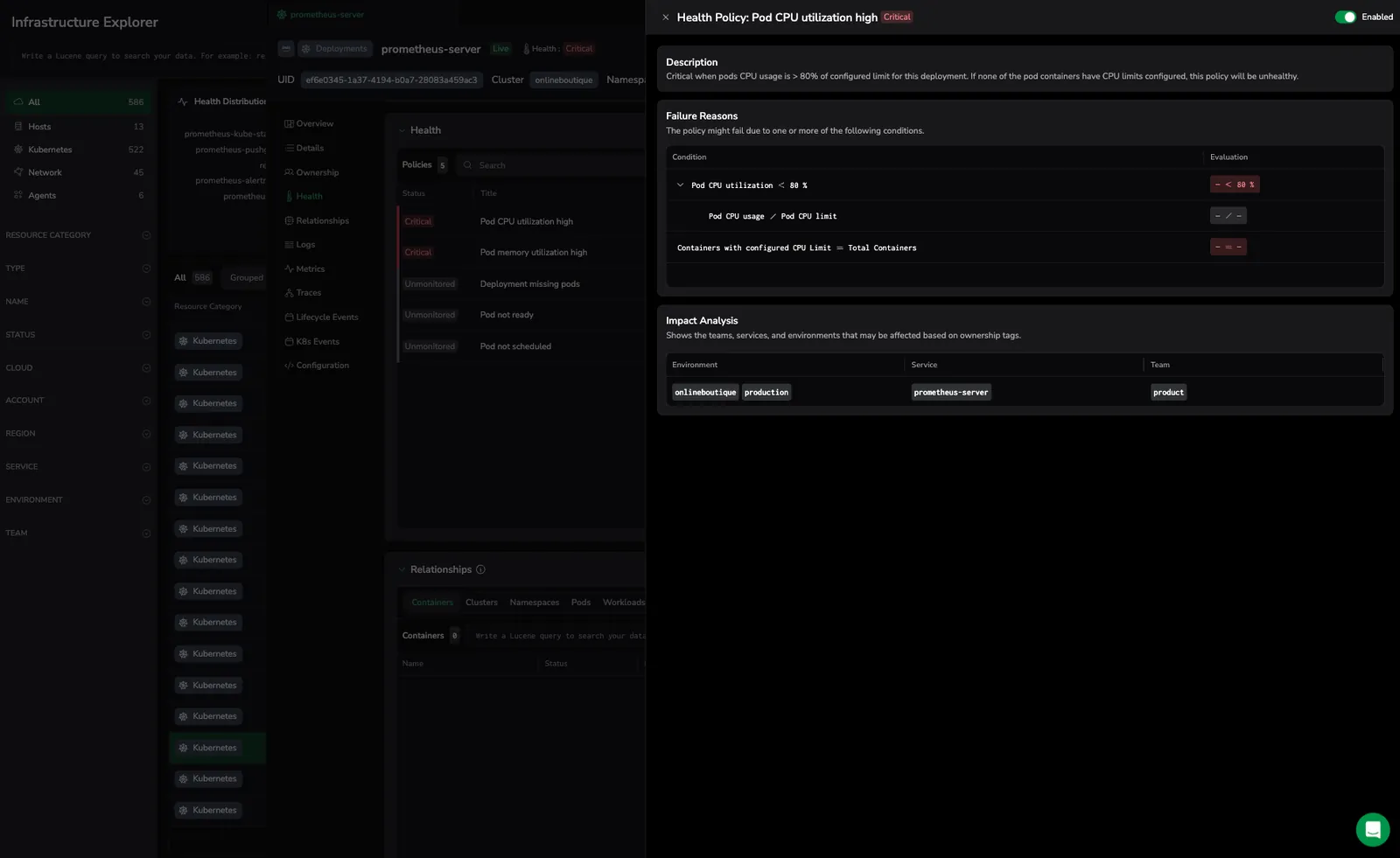Open the chat support widget
The width and height of the screenshot is (1400, 858).
pos(1372,829)
